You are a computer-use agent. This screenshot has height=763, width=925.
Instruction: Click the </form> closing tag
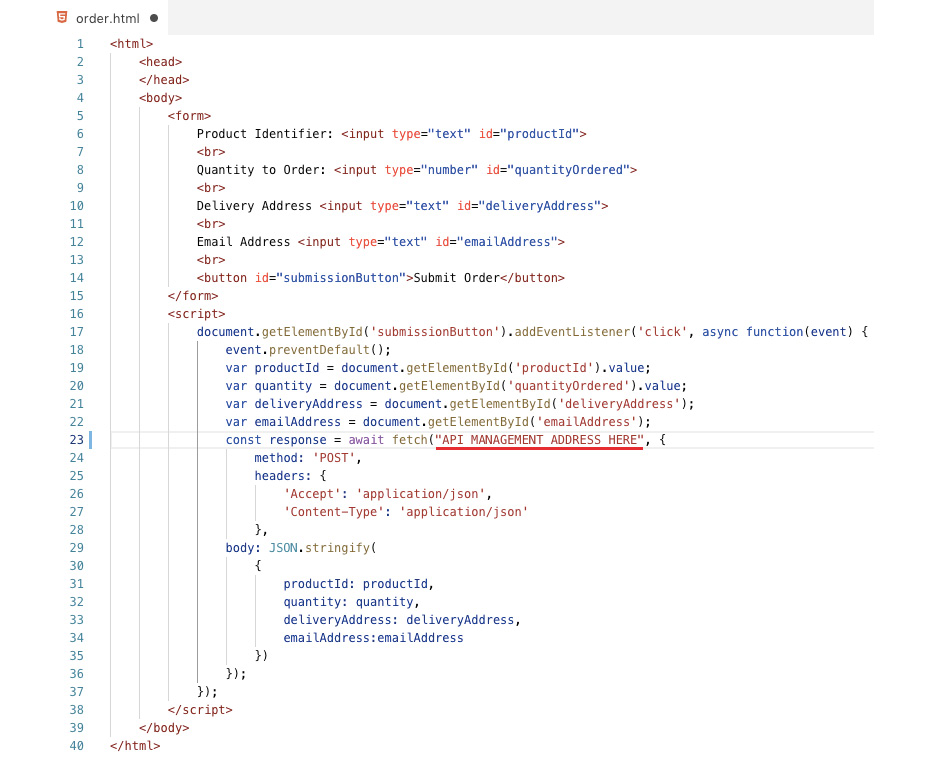pos(193,296)
